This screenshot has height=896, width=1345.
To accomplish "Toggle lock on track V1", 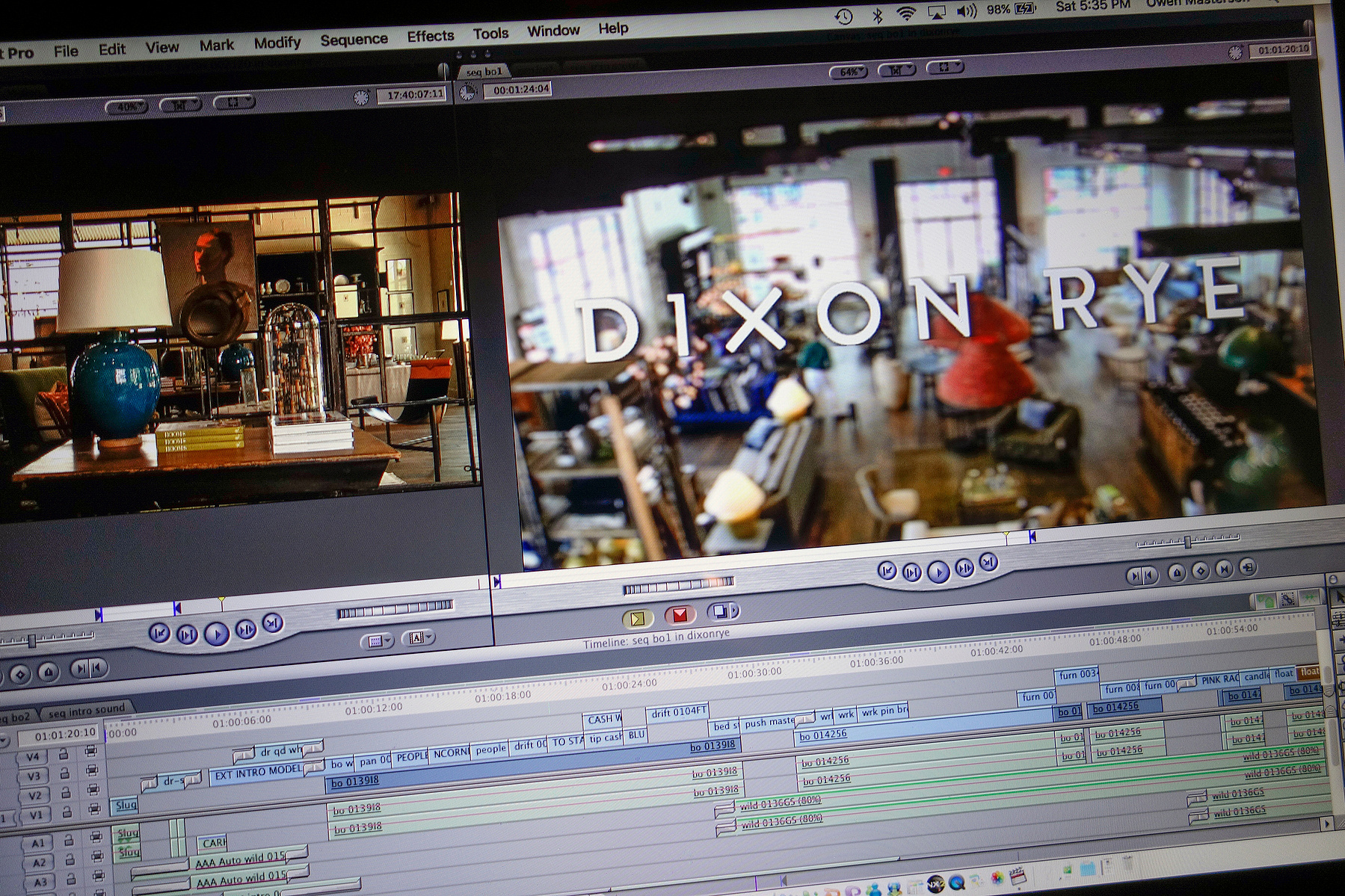I will click(67, 812).
